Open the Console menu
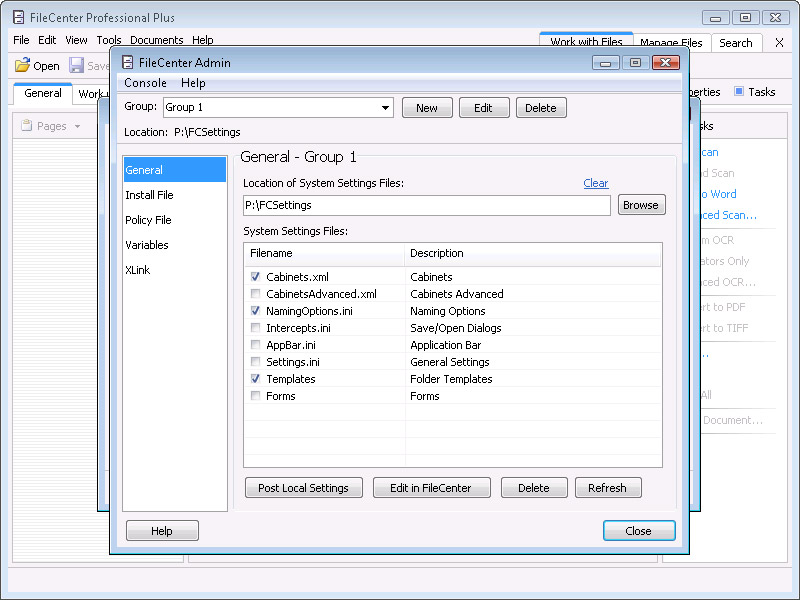The image size is (800, 600). (145, 83)
